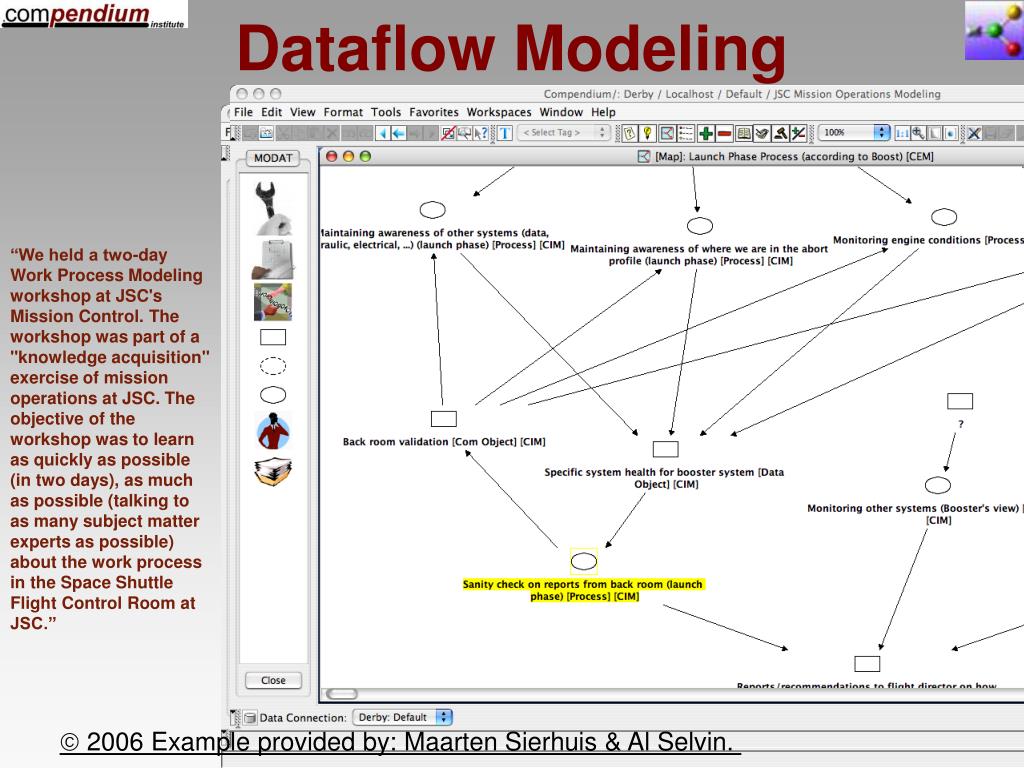Click the 1:1 actual size zoom icon
The height and width of the screenshot is (768, 1024).
902,133
